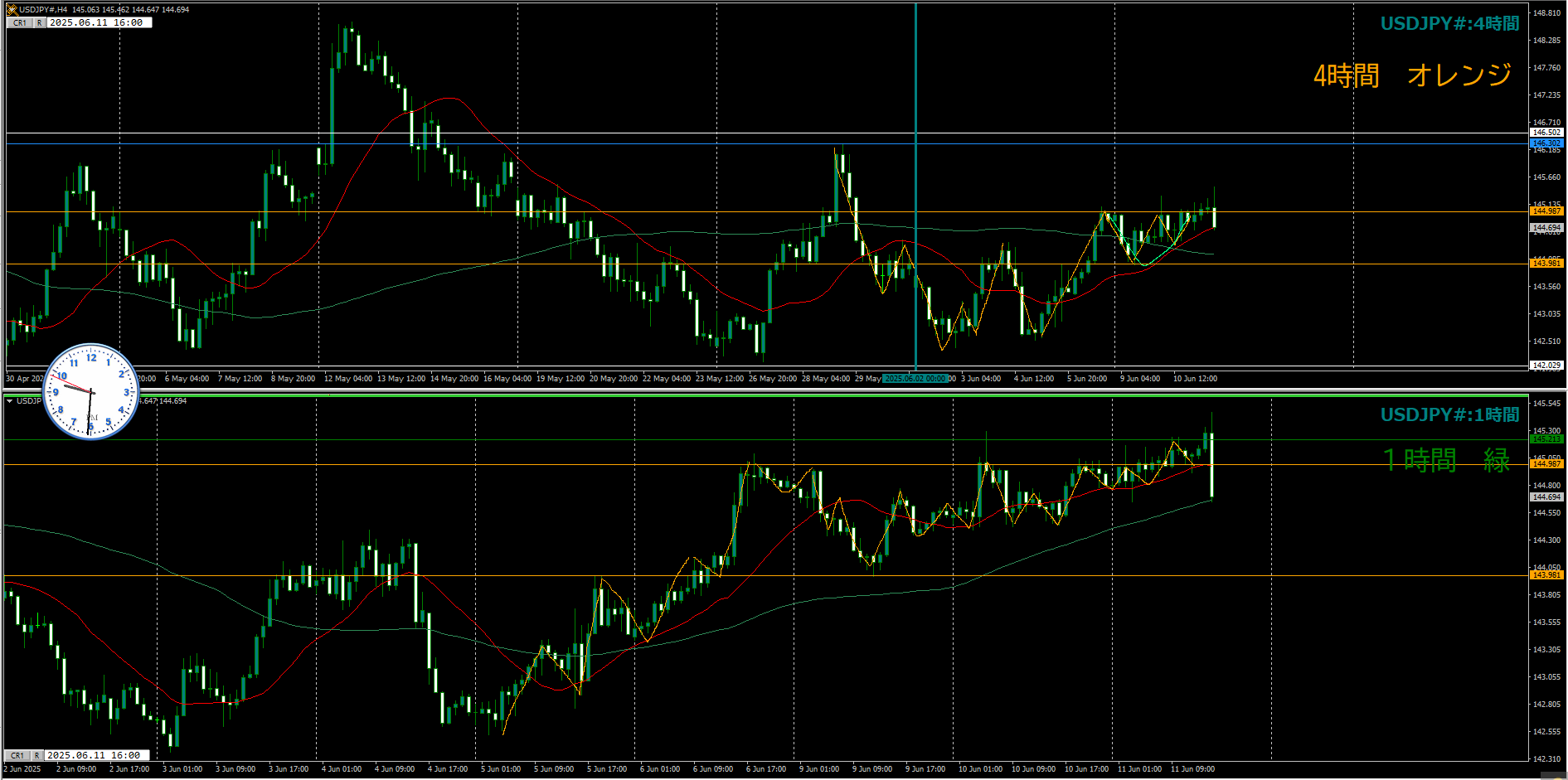This screenshot has width=1568, height=780.
Task: Click the 142.029 price label on H4 axis
Action: pyautogui.click(x=1546, y=365)
